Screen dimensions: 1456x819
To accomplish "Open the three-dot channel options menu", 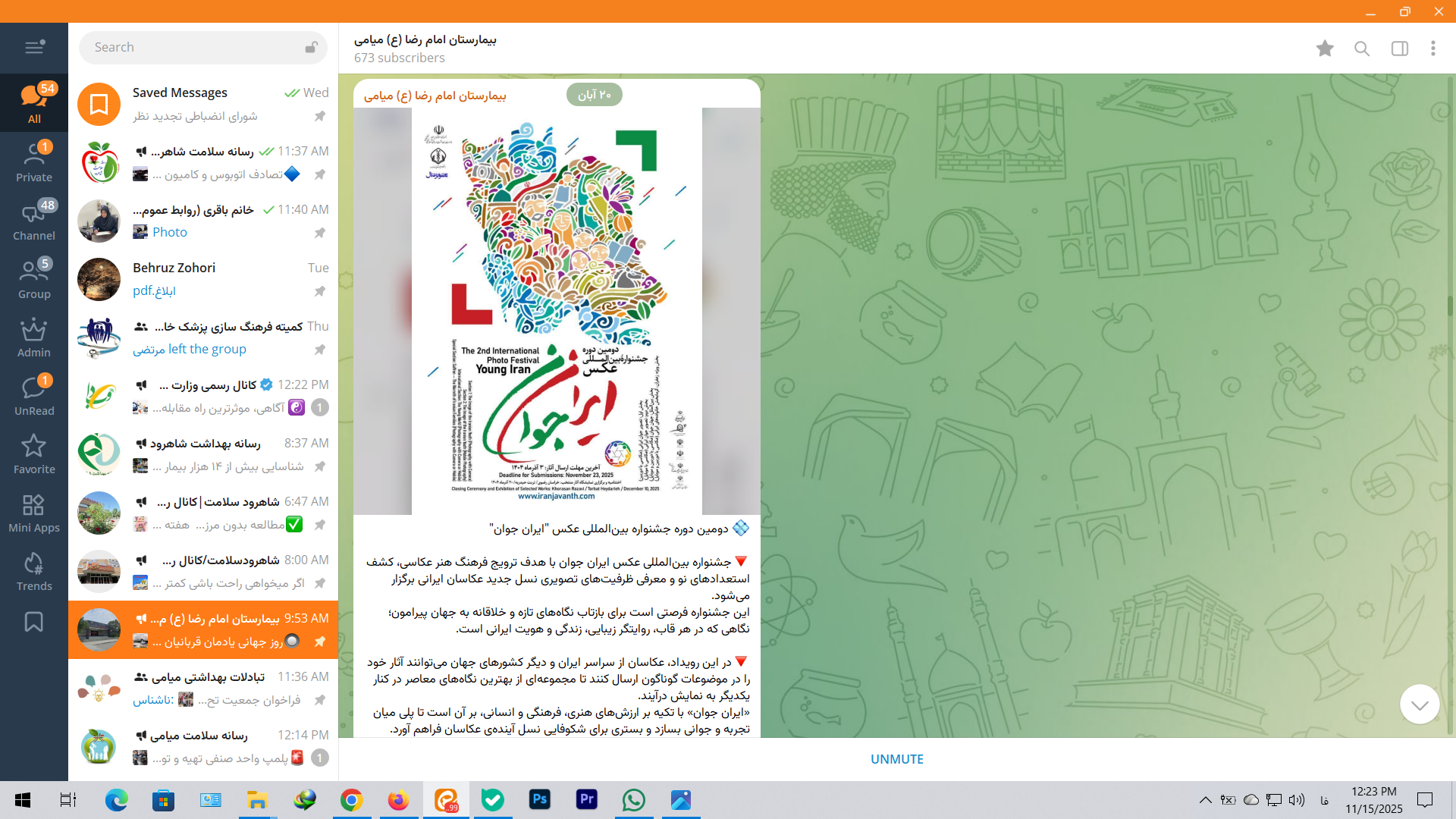I will click(x=1432, y=49).
